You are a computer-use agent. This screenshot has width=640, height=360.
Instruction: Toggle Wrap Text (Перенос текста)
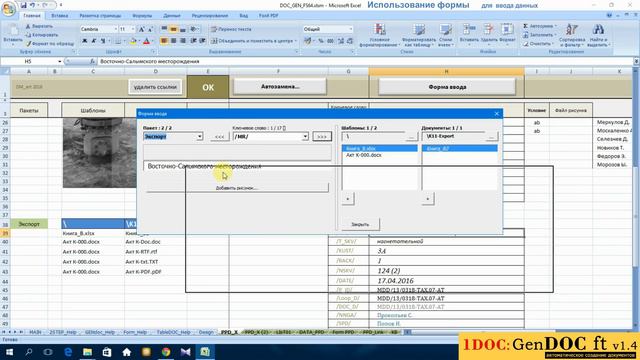point(231,29)
